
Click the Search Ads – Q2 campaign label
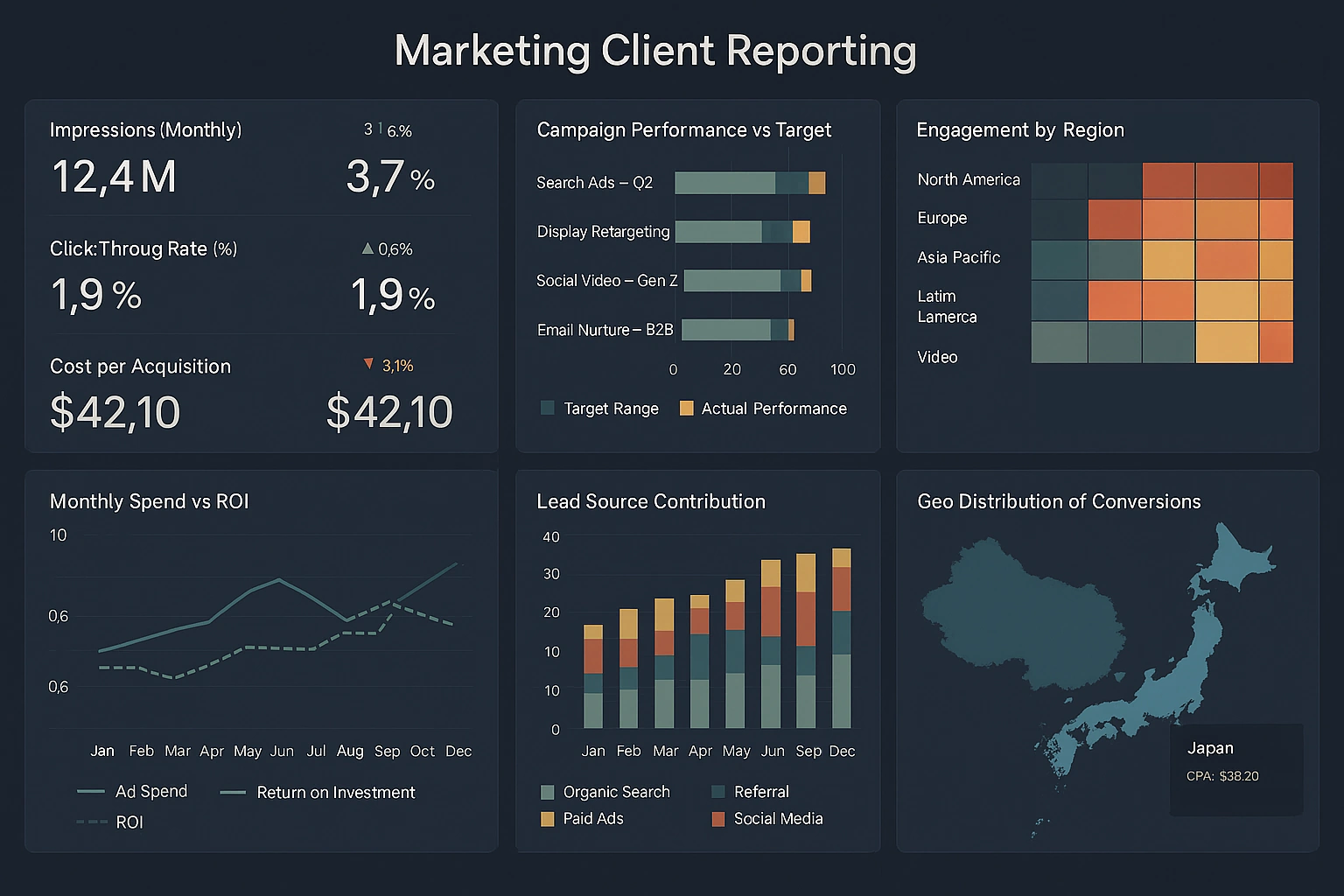(593, 182)
